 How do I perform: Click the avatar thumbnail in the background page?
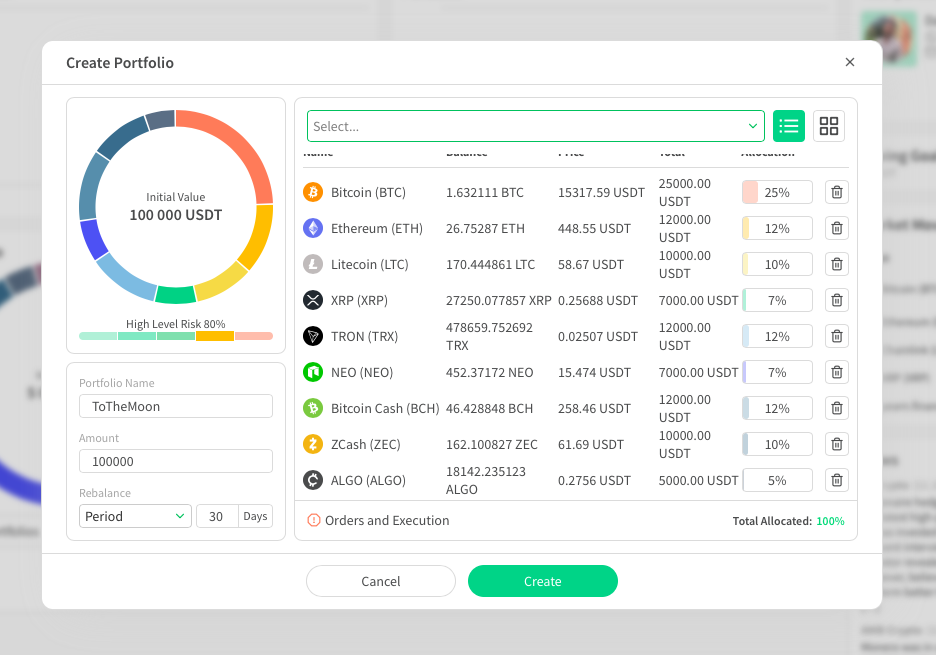888,38
